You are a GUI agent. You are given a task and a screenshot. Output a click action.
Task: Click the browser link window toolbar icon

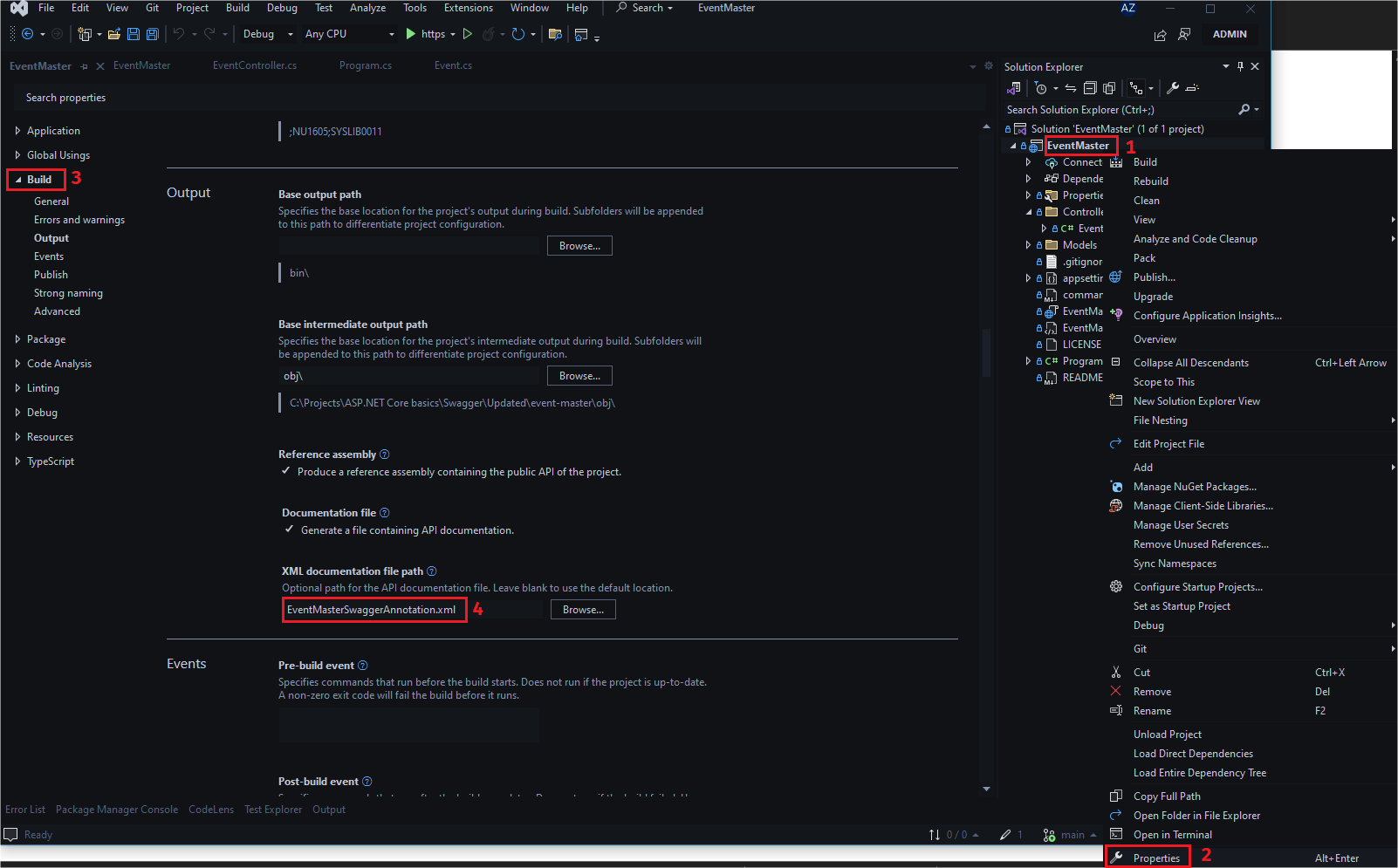[x=581, y=34]
